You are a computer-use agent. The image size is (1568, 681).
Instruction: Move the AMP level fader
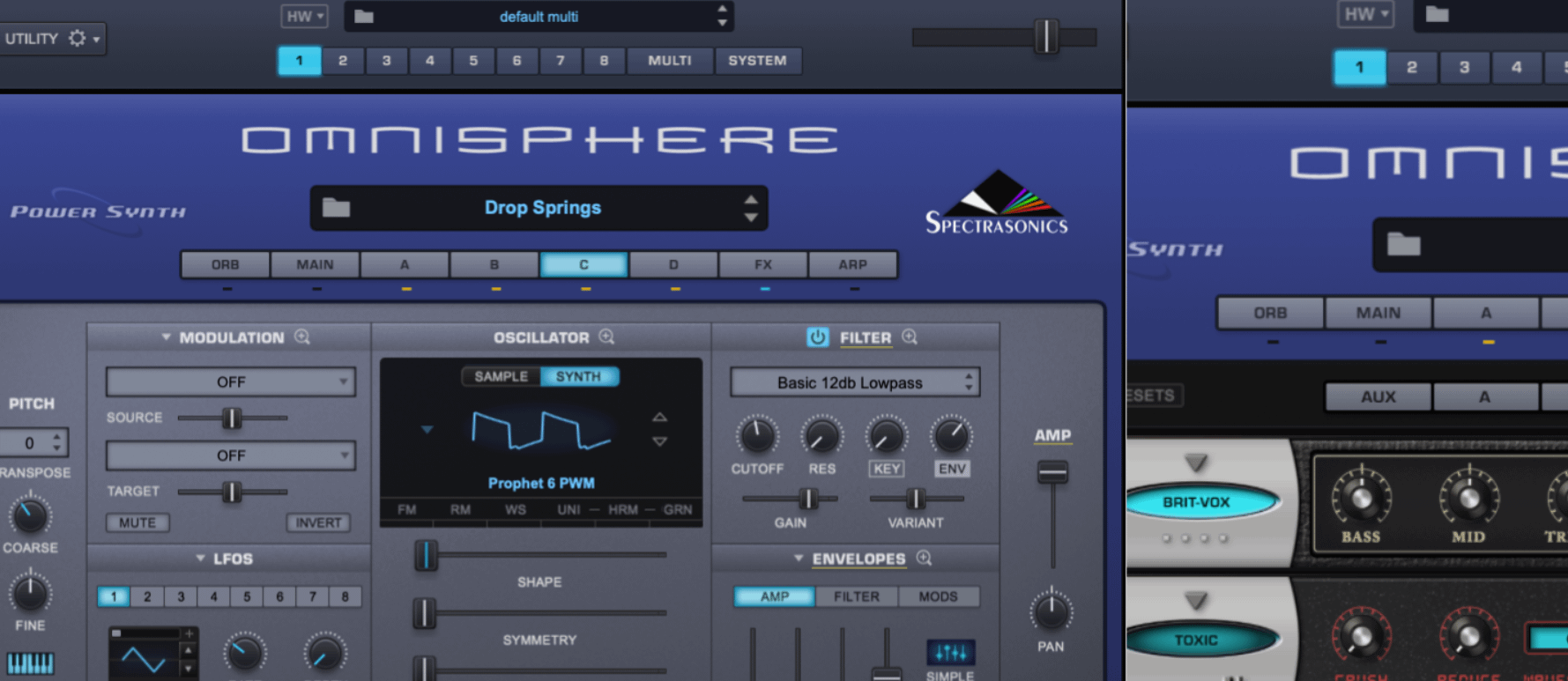tap(1052, 472)
